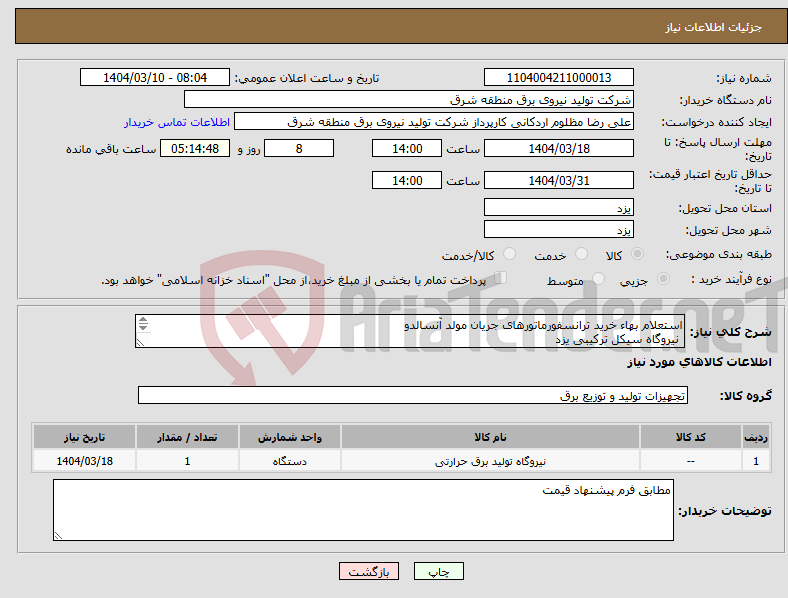Viewport: 788px width, 598px height.
Task: Click the price validity date 1404/03/31 field
Action: pos(559,180)
